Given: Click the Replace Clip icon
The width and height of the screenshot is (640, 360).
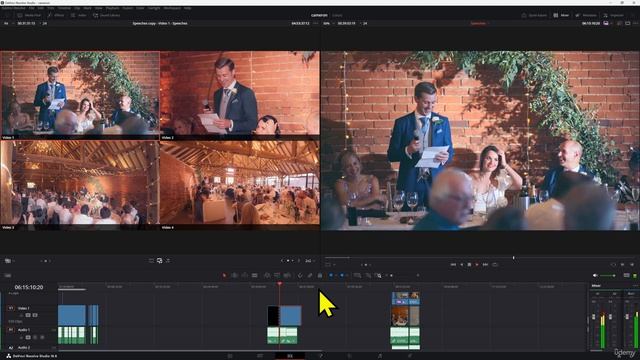Looking at the screenshot, I should point(287,276).
